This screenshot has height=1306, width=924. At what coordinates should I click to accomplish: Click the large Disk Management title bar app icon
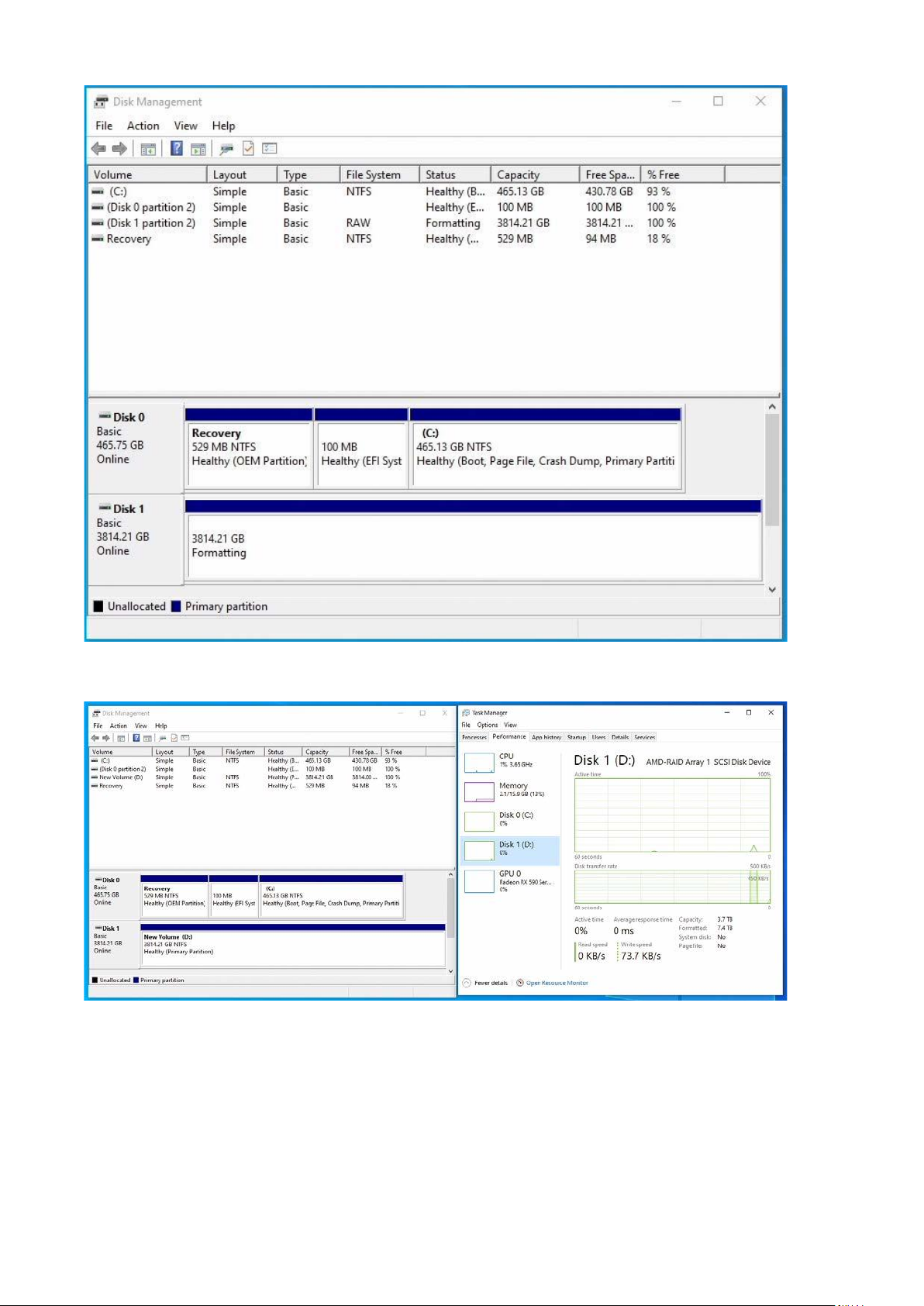(101, 102)
